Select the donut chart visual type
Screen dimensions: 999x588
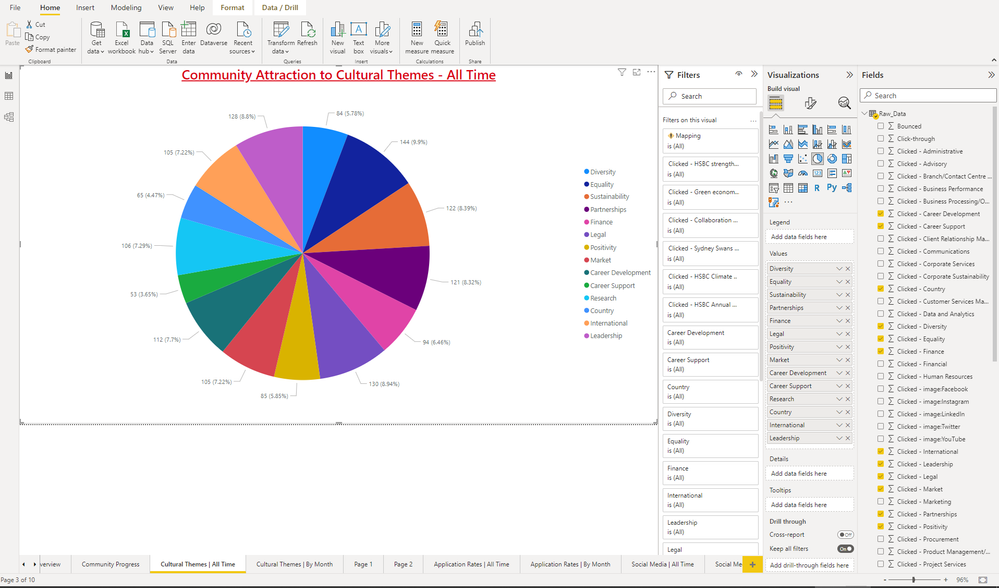pyautogui.click(x=832, y=159)
